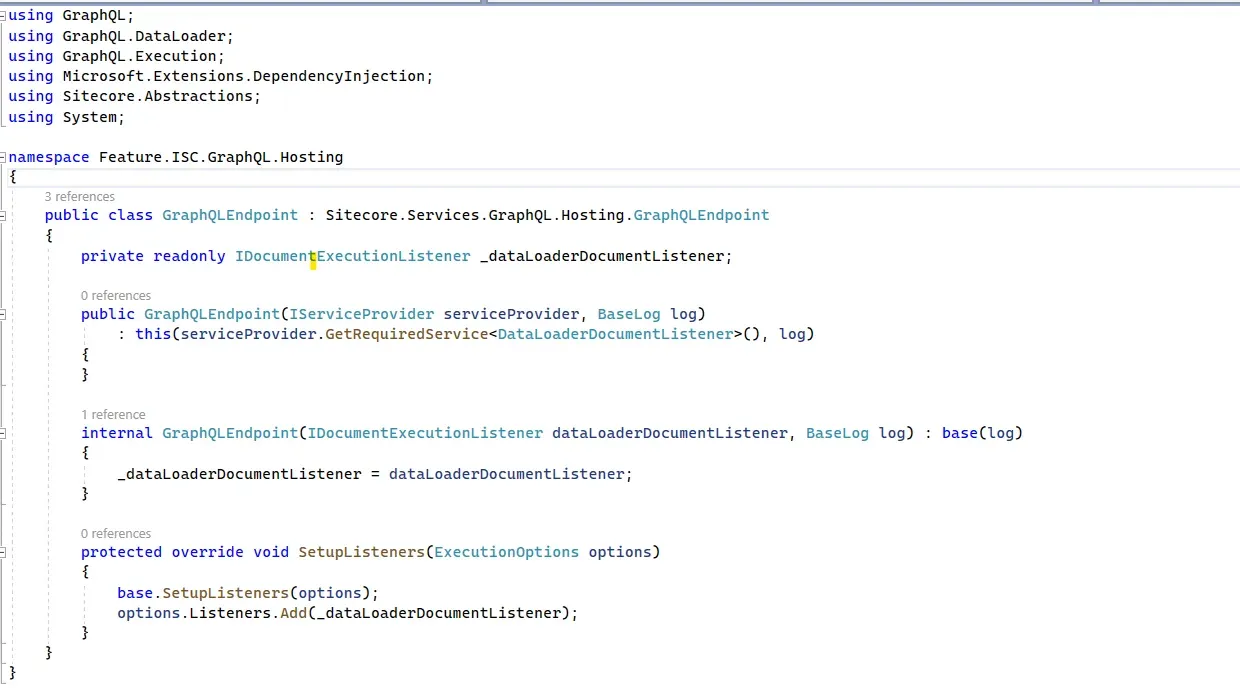Click 'Microsoft.Extensions.DependencyInjection' using namespace
Viewport: 1240px width, 697px height.
244,76
